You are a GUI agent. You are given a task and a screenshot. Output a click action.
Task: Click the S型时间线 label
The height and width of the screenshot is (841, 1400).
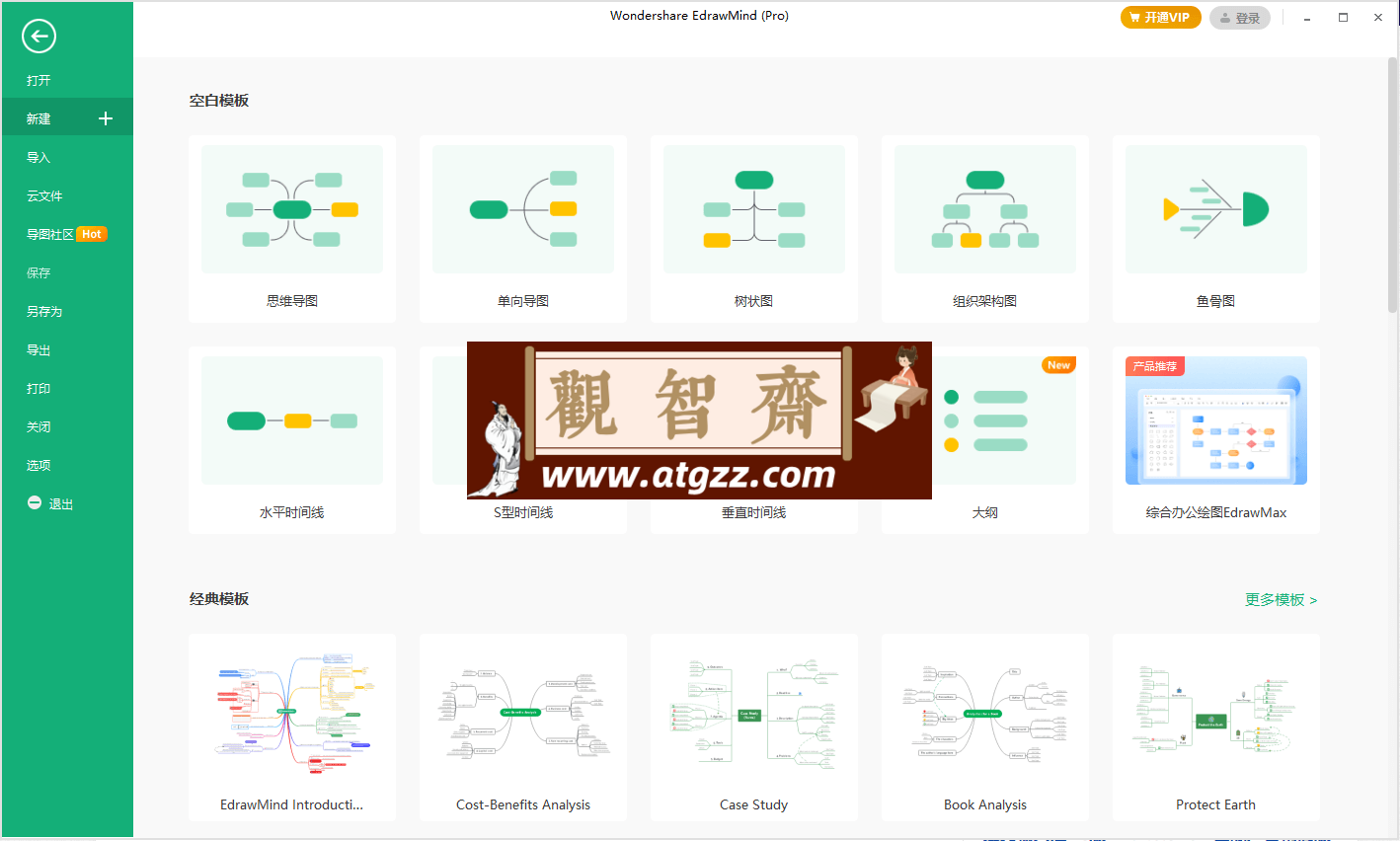(x=523, y=512)
